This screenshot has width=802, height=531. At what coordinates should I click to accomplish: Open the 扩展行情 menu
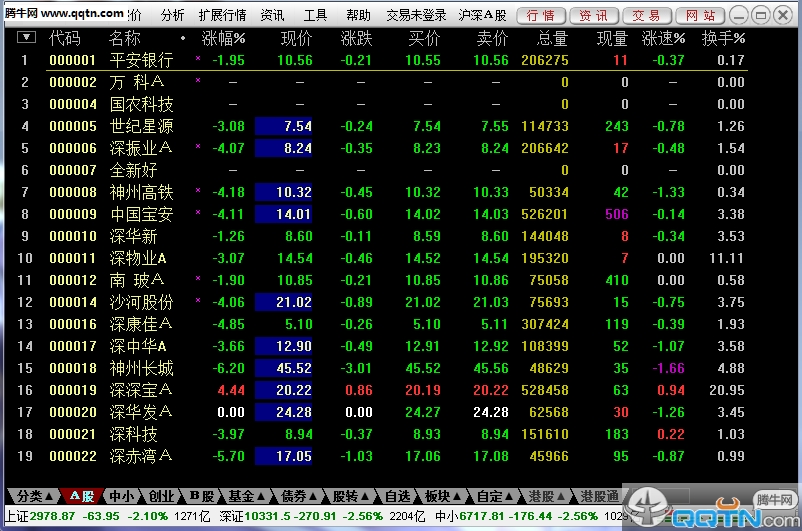tap(222, 15)
